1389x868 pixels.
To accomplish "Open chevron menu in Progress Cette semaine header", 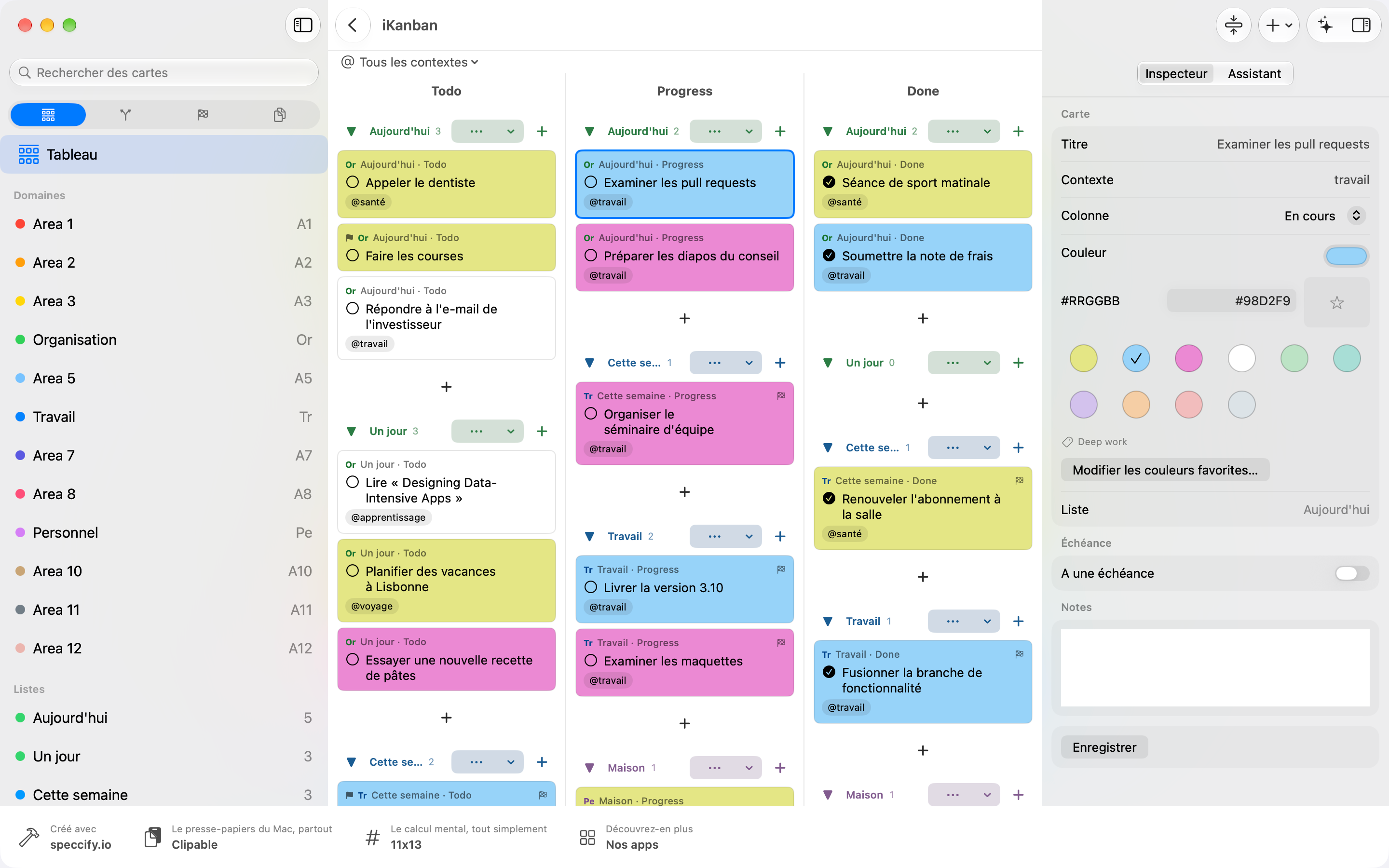I will (x=749, y=363).
